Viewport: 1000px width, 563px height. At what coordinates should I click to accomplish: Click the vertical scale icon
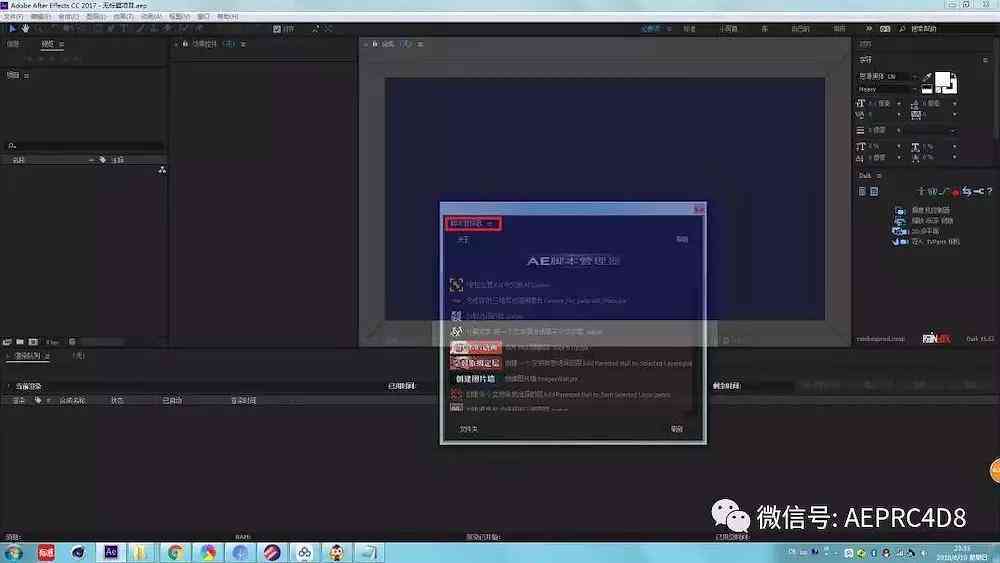[860, 147]
